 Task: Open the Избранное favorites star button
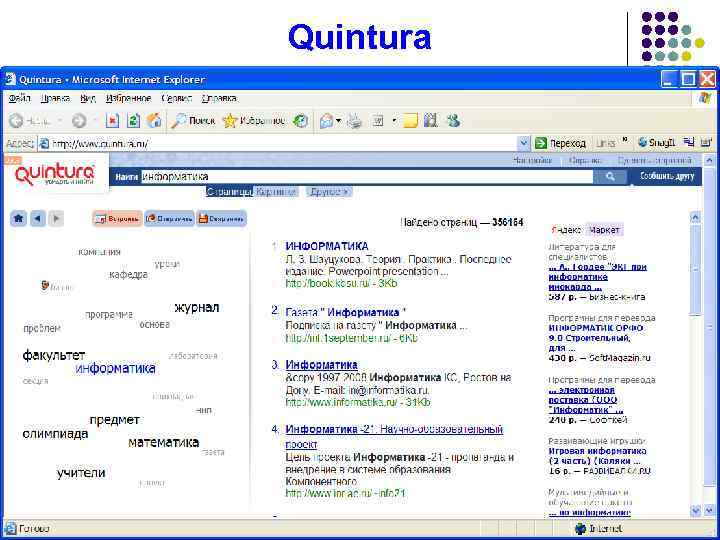tap(254, 121)
